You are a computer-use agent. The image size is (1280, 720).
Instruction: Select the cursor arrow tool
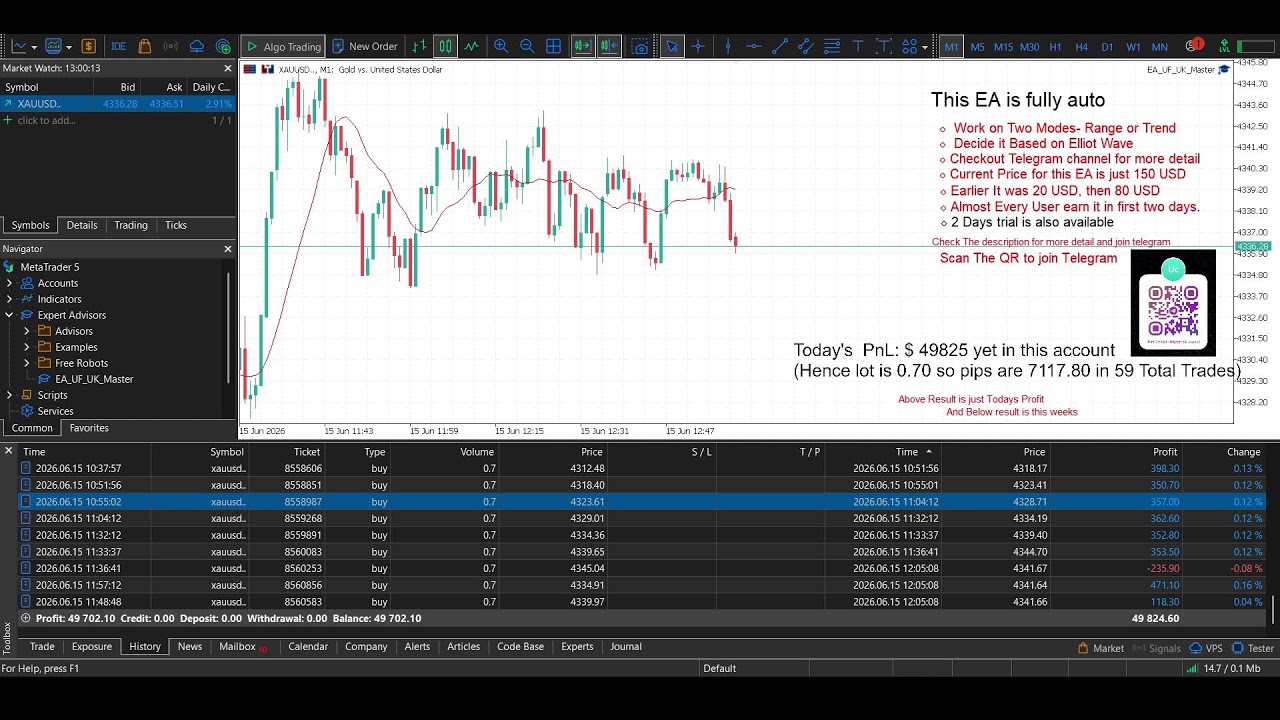pos(672,46)
